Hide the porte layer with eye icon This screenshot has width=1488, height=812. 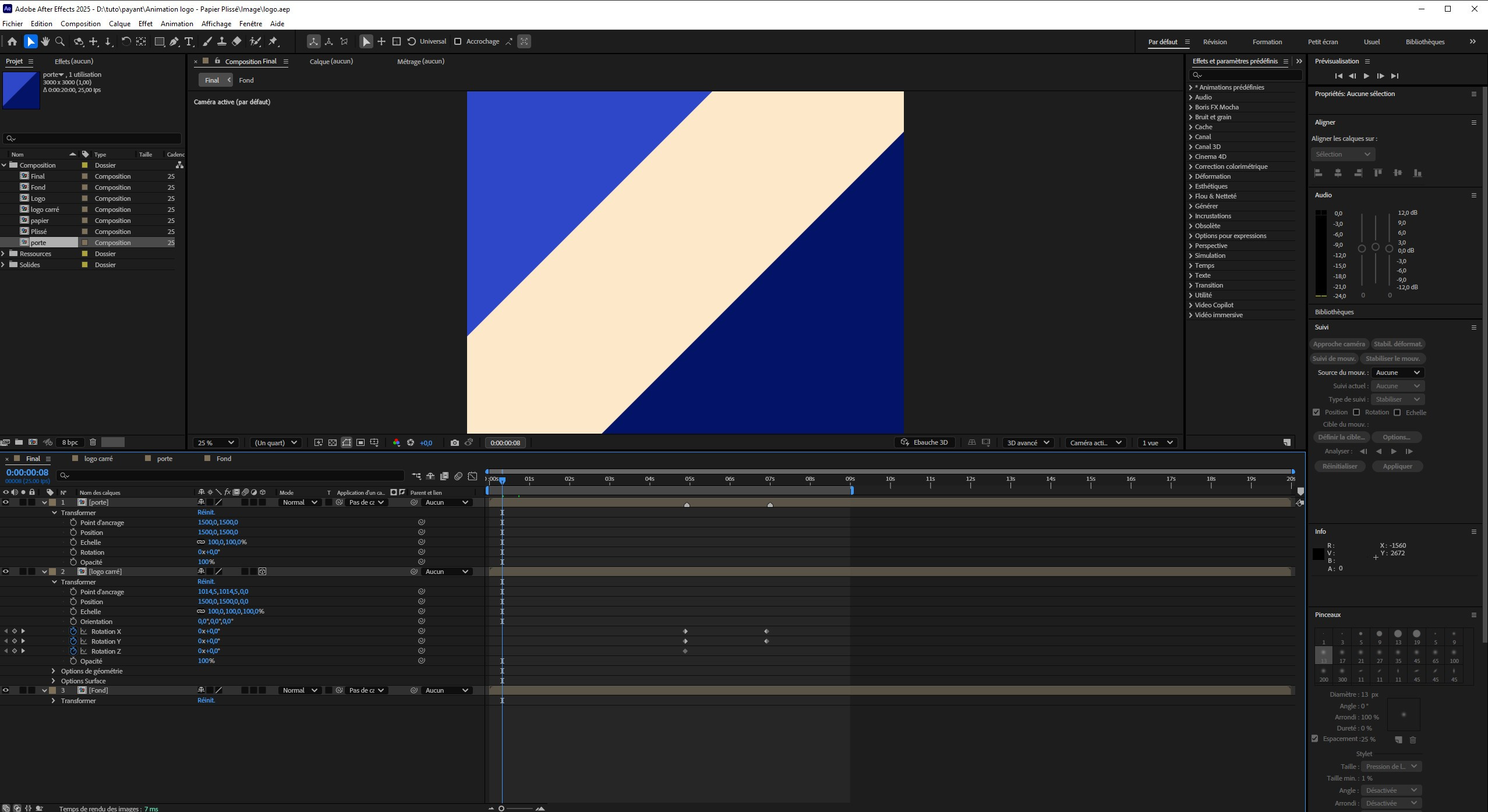point(6,502)
